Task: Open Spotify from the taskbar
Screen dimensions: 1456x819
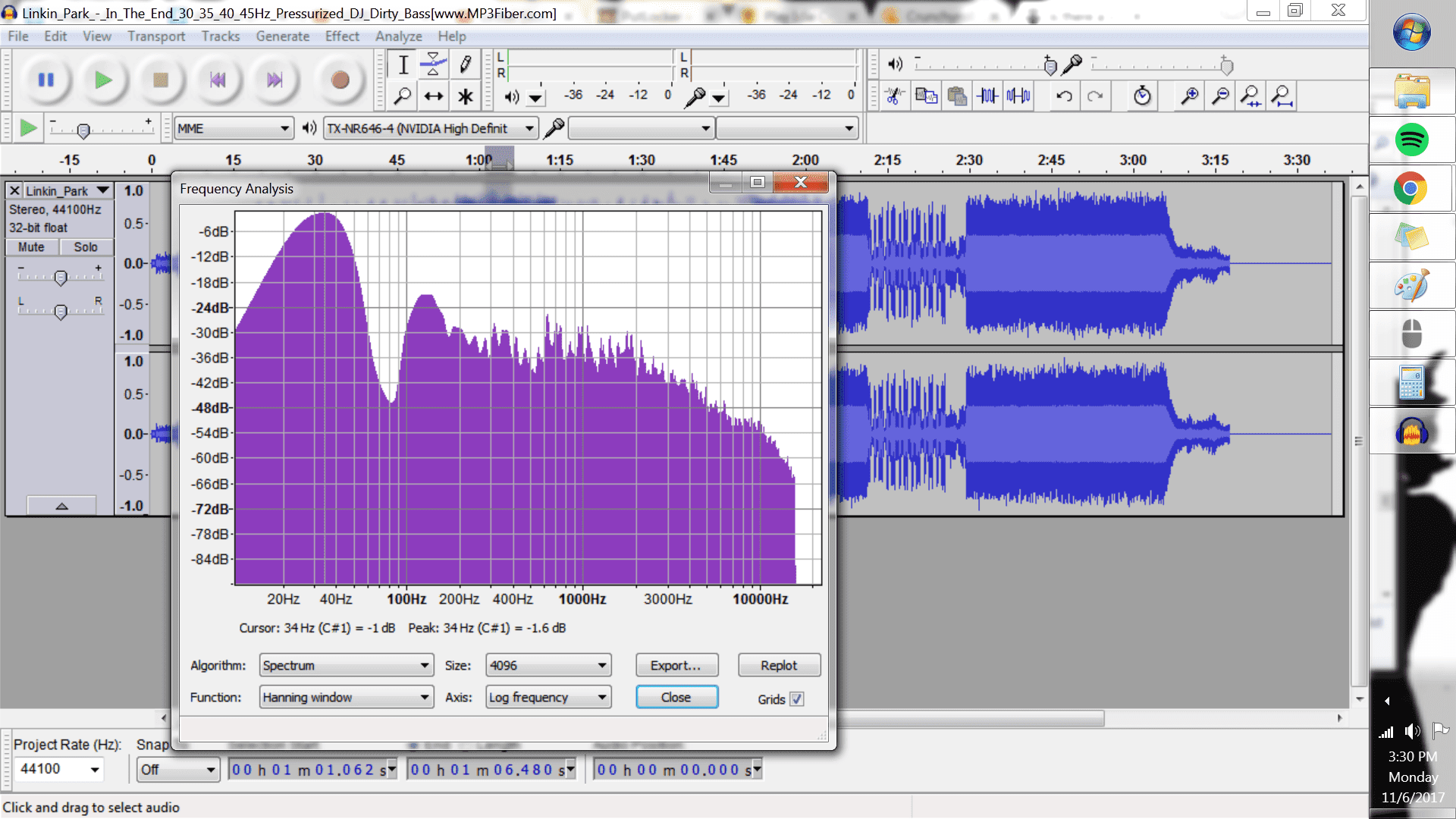Action: coord(1411,140)
